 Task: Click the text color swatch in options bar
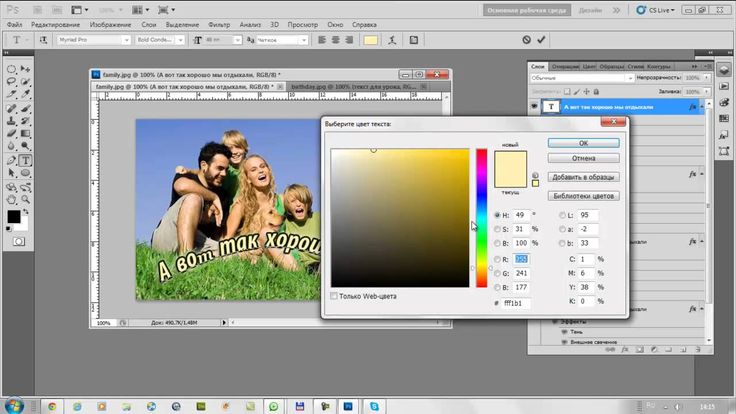pyautogui.click(x=370, y=40)
